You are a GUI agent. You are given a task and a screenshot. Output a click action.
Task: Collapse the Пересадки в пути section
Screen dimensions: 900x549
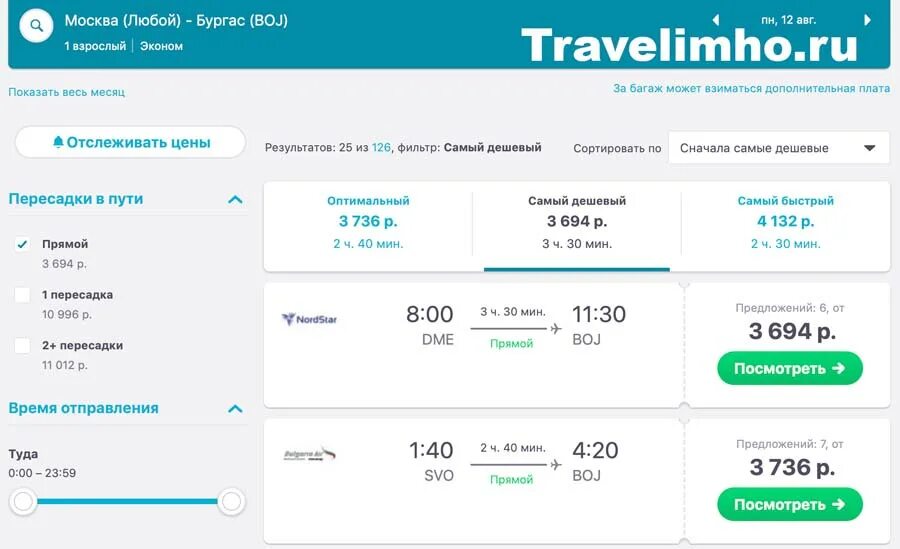point(235,199)
